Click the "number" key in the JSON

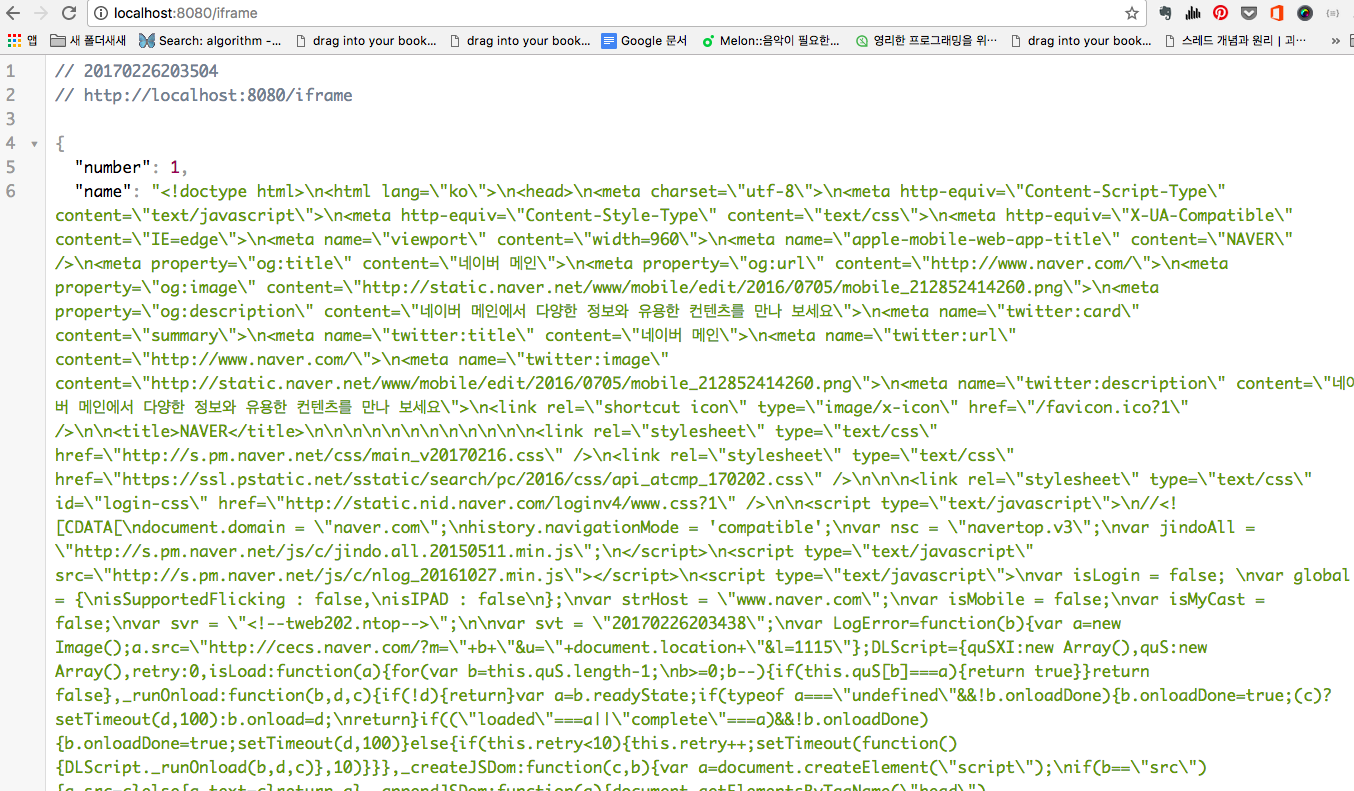112,167
